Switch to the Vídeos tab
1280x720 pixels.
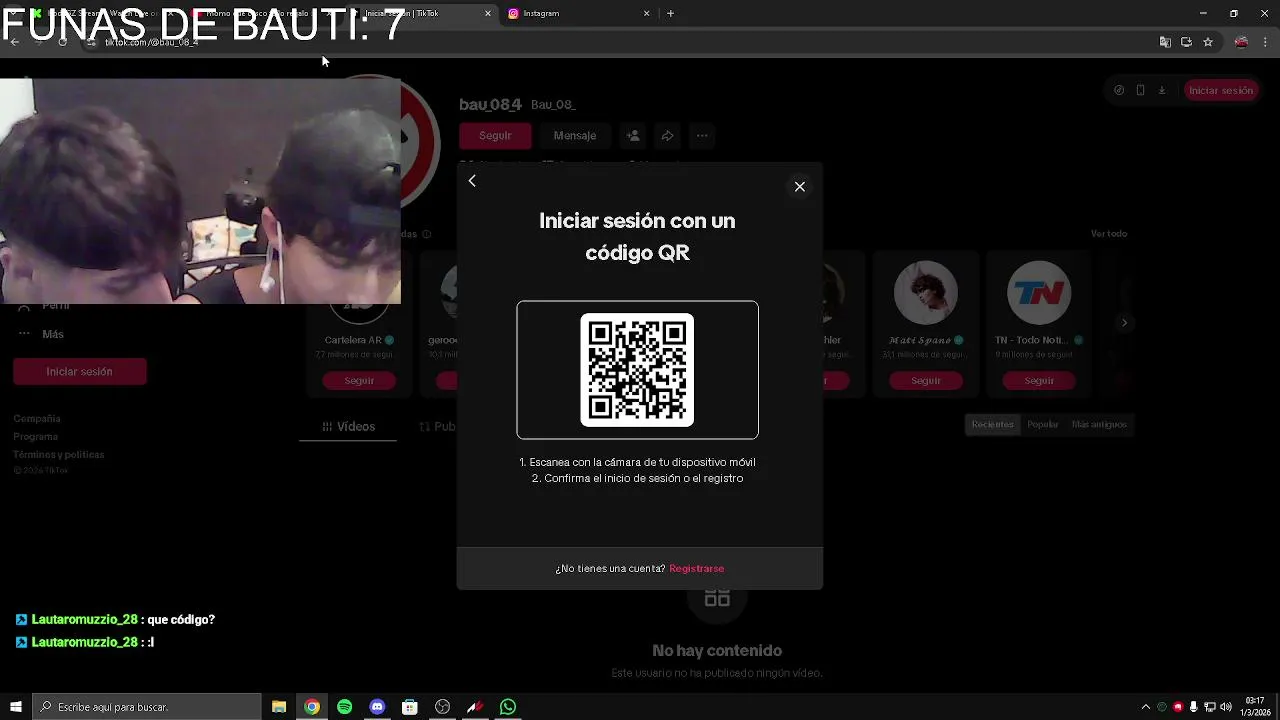pyautogui.click(x=349, y=426)
